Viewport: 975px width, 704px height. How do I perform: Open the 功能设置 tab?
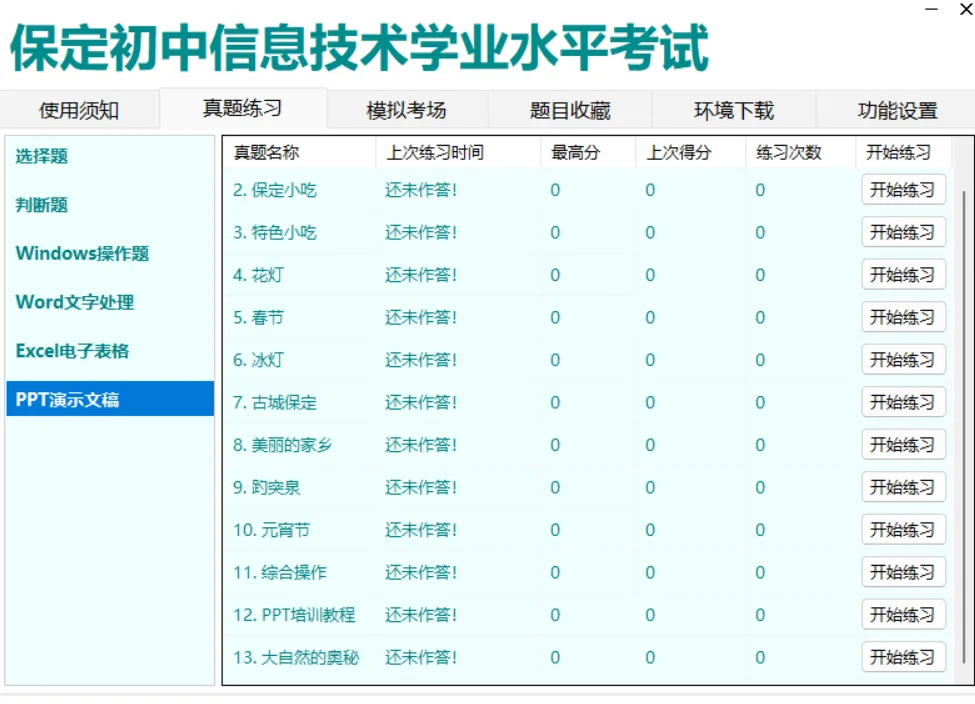click(896, 110)
